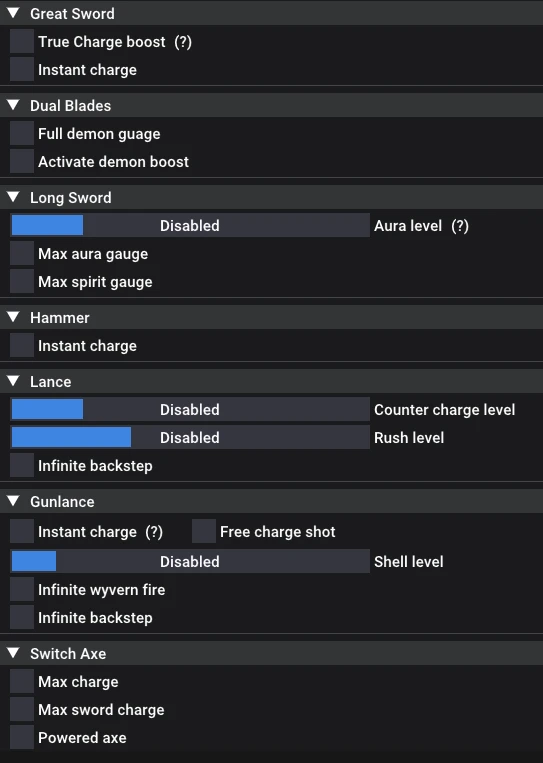
Task: Enable Free charge shot checkbox
Action: tap(204, 531)
